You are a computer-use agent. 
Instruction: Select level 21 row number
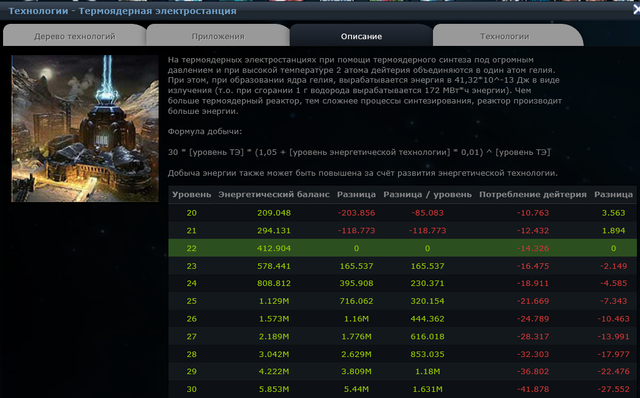coord(191,231)
